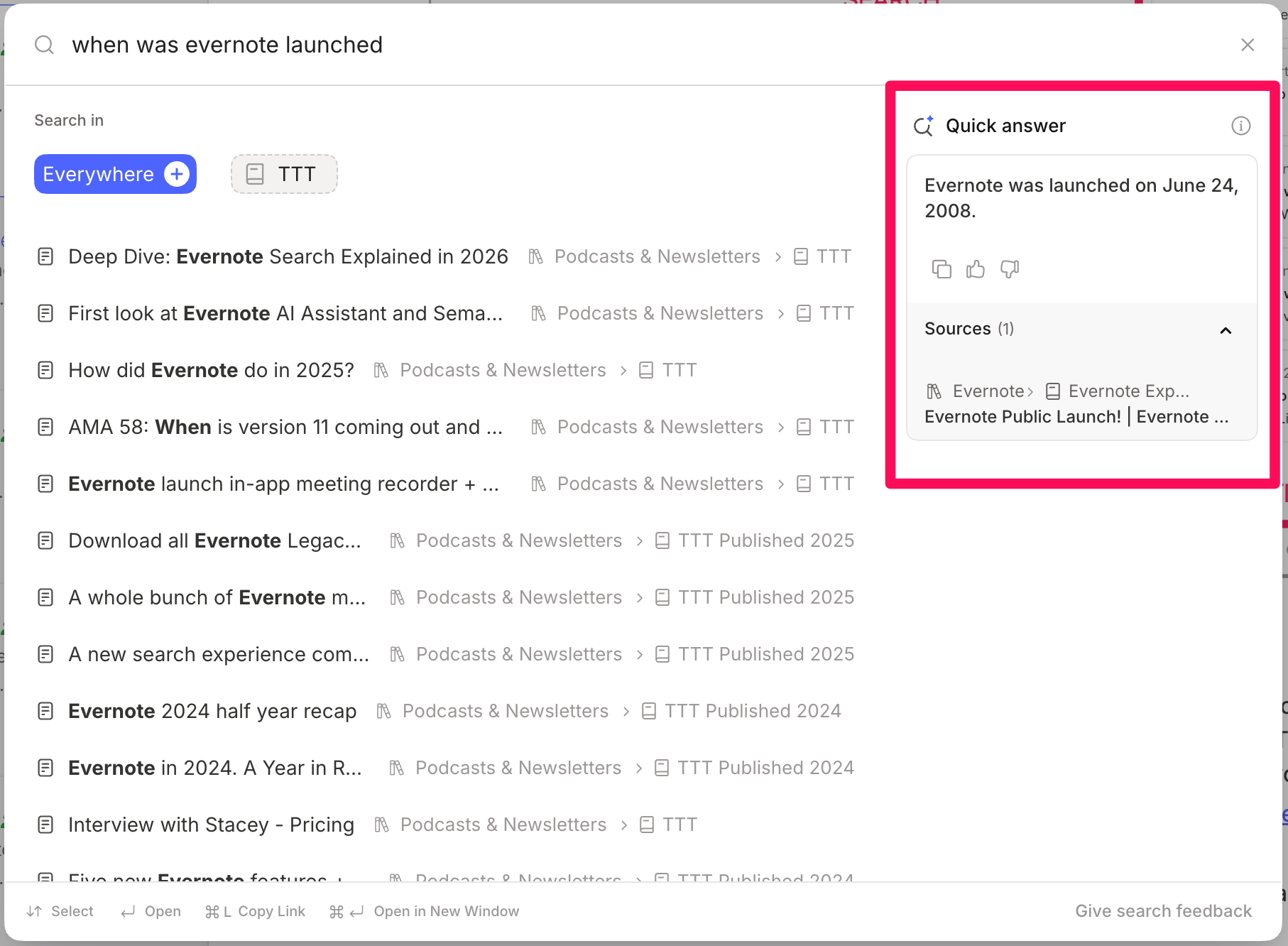Image resolution: width=1288 pixels, height=946 pixels.
Task: Click TTT notebook on Deep Dive row
Action: pos(833,256)
